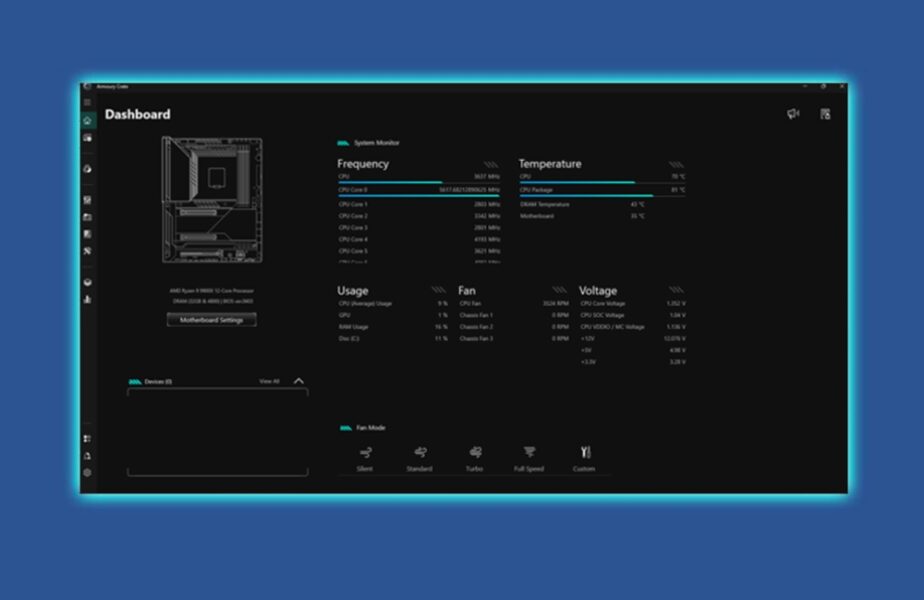Expand the Frequency section details

coord(491,164)
